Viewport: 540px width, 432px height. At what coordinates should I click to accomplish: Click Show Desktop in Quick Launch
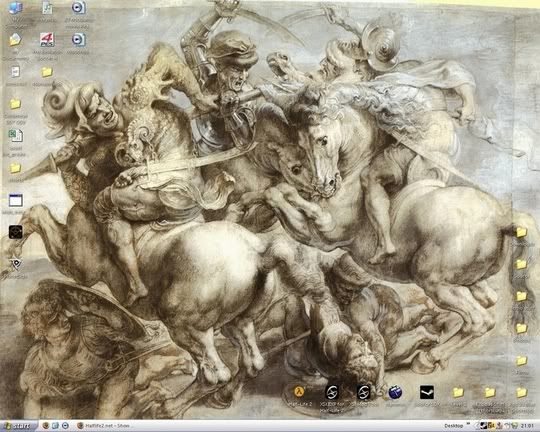pyautogui.click(x=55, y=426)
